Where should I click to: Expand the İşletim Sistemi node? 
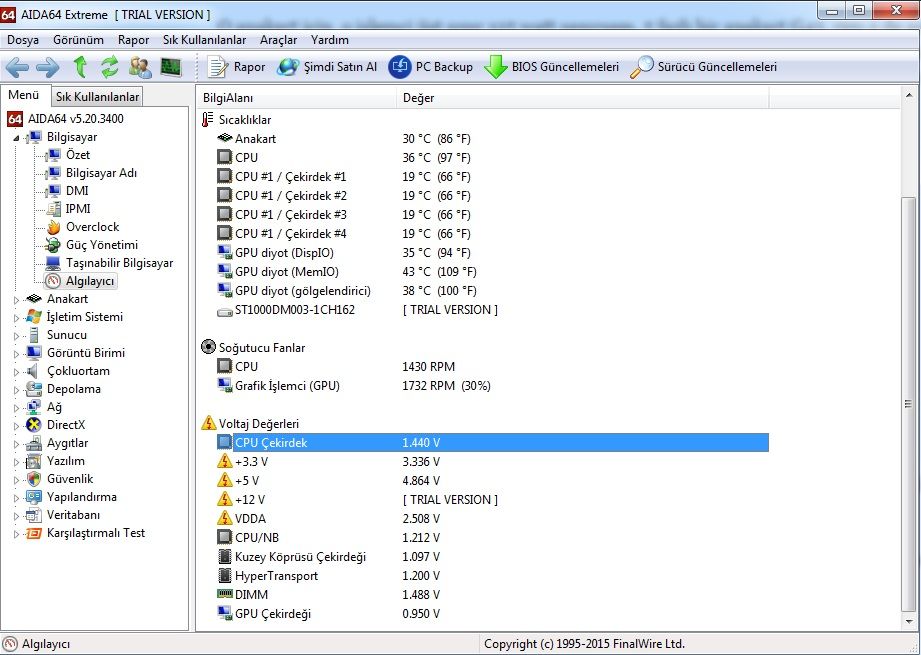pos(16,318)
